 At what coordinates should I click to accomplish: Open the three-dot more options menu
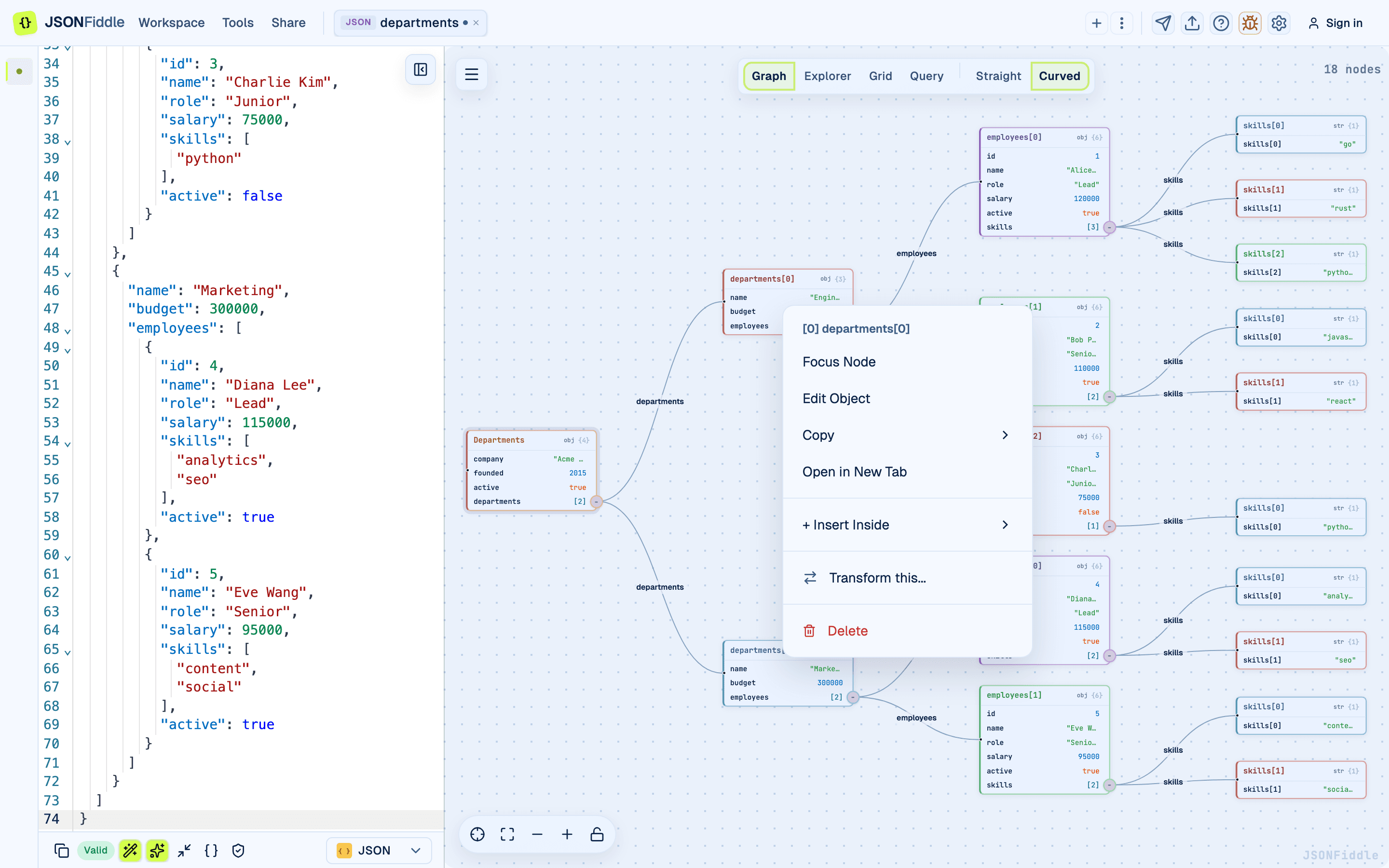tap(1121, 23)
